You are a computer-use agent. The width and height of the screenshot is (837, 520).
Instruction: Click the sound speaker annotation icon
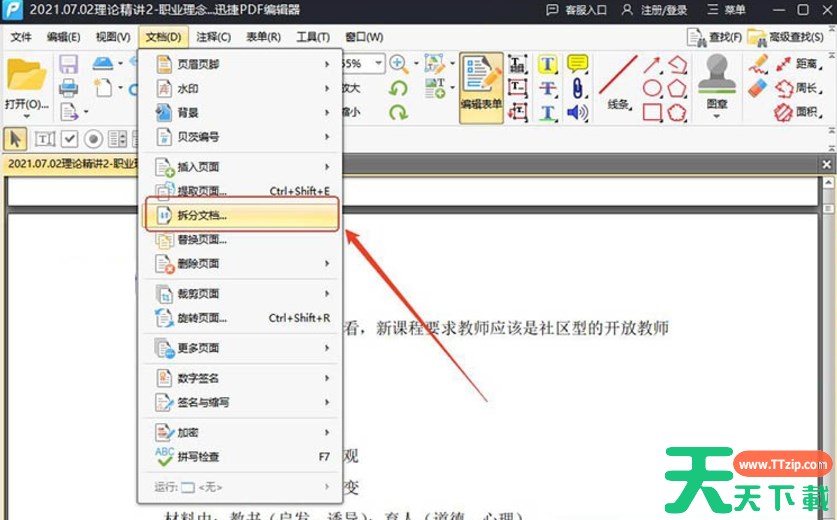577,112
